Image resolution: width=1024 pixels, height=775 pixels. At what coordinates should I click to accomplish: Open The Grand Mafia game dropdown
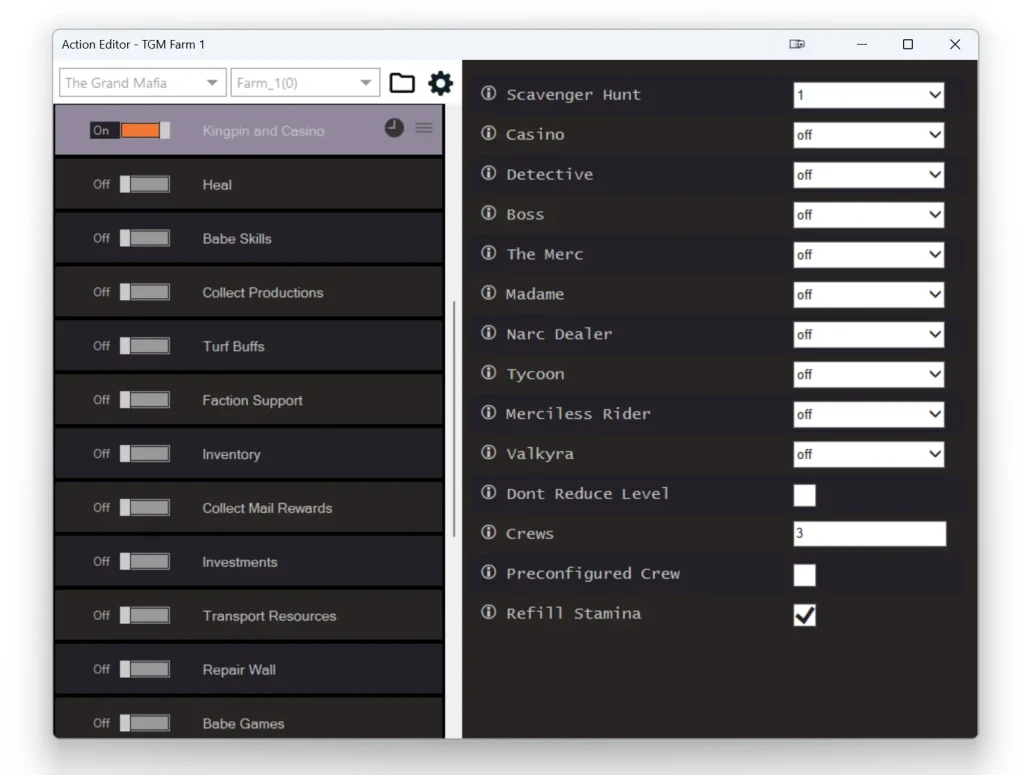tap(142, 83)
